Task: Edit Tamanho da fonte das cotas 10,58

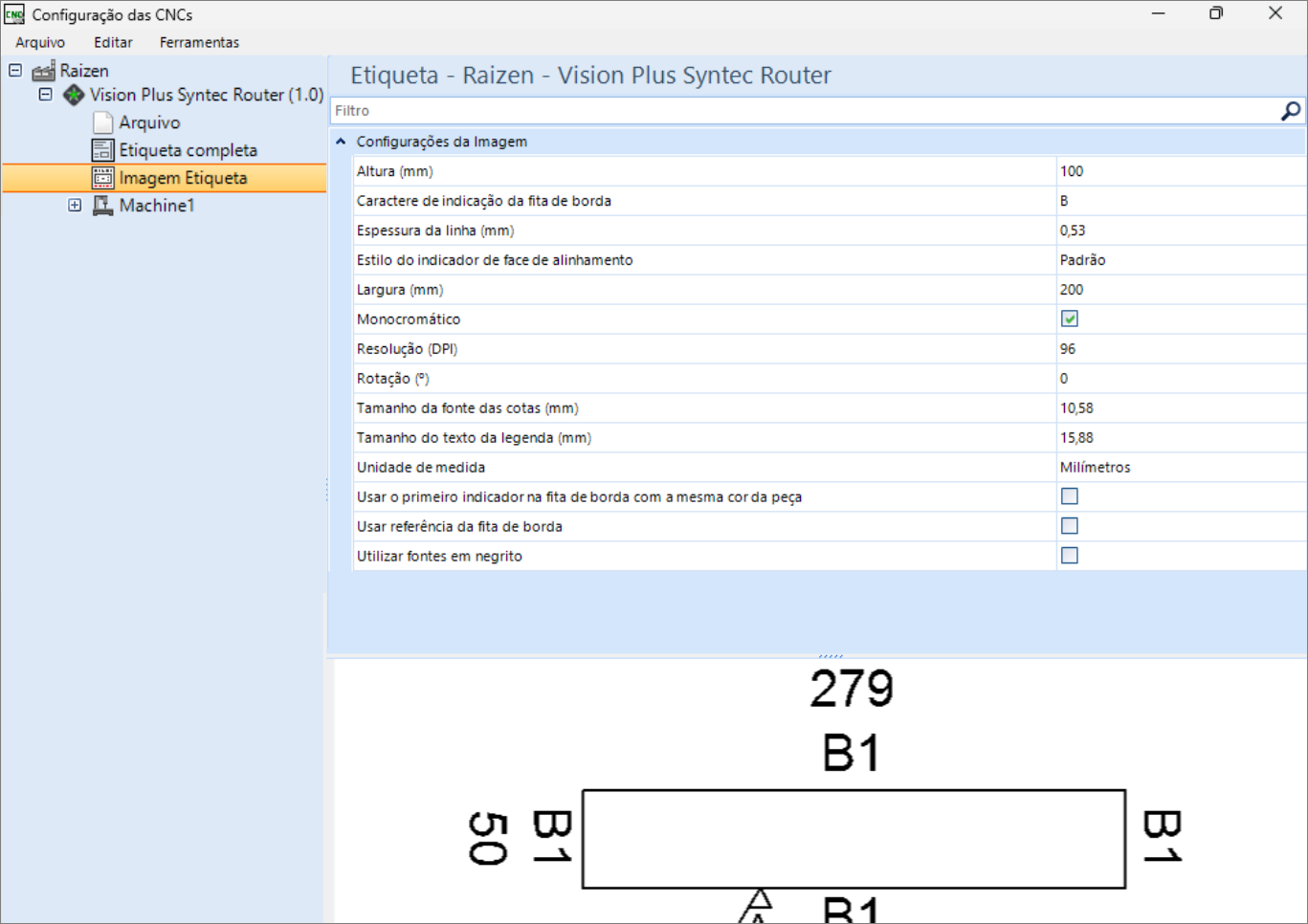Action: 1181,408
